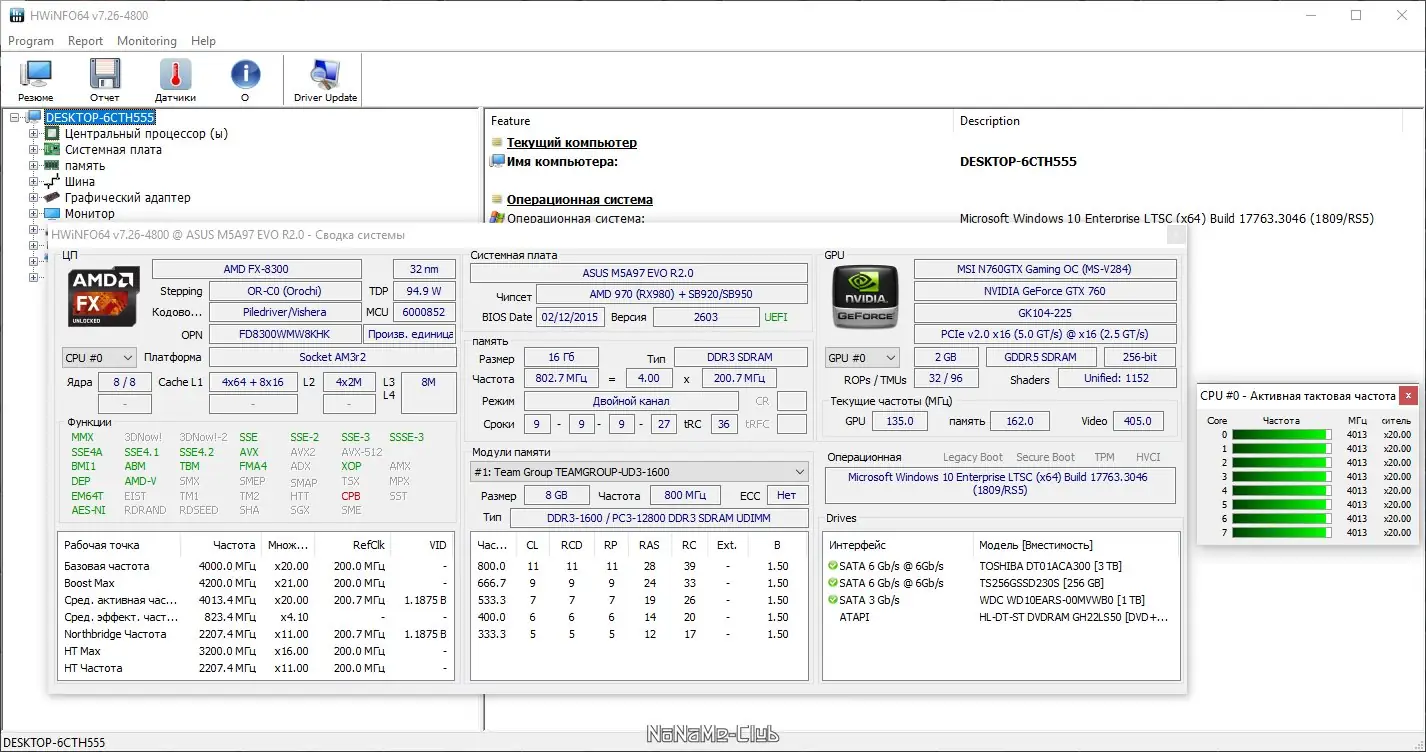Click the card icon beside Графический адаптер
The image size is (1426, 752).
point(52,198)
